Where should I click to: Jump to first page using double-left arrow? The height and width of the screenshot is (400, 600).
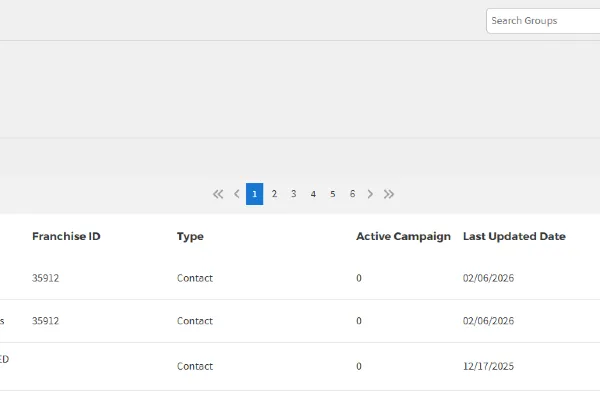click(218, 194)
